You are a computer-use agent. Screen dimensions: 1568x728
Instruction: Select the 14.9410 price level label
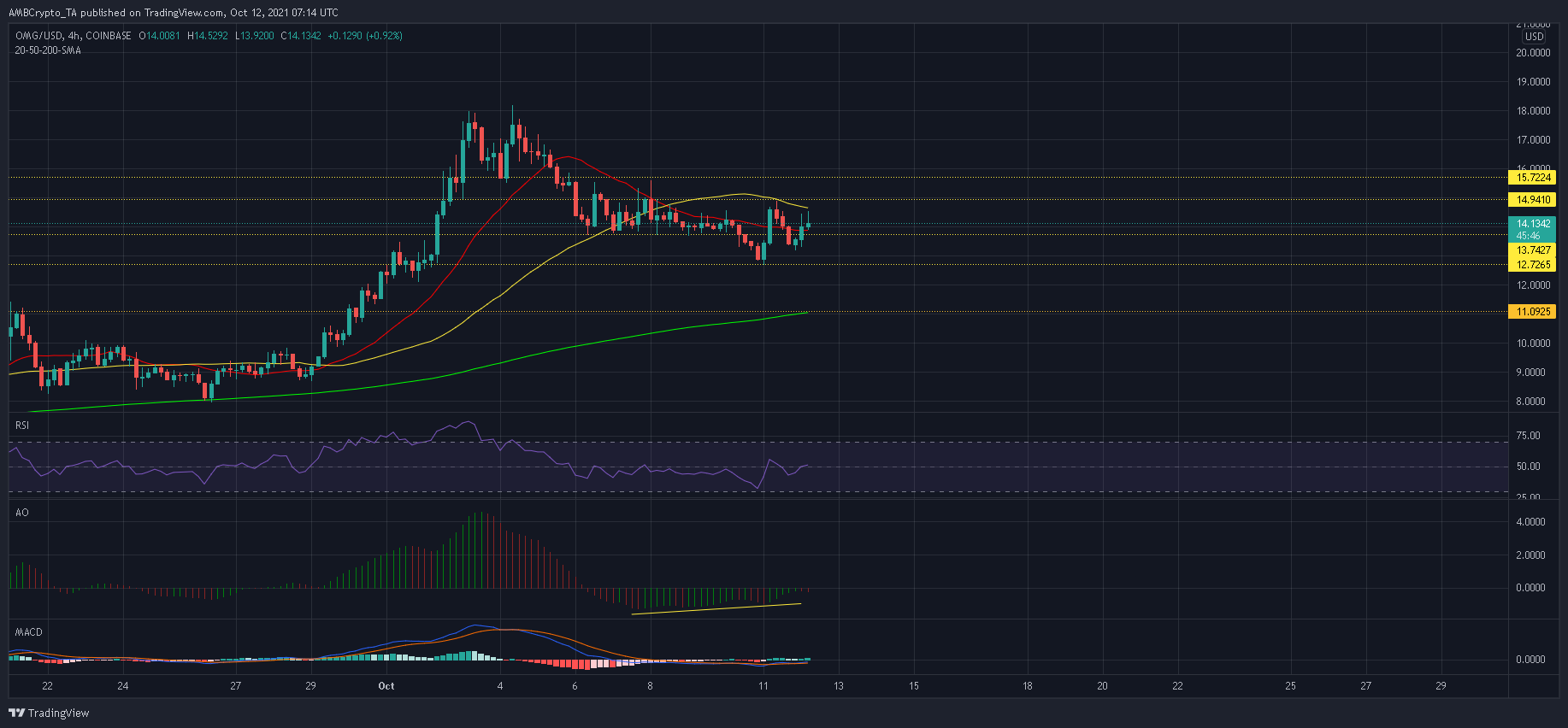tap(1533, 200)
